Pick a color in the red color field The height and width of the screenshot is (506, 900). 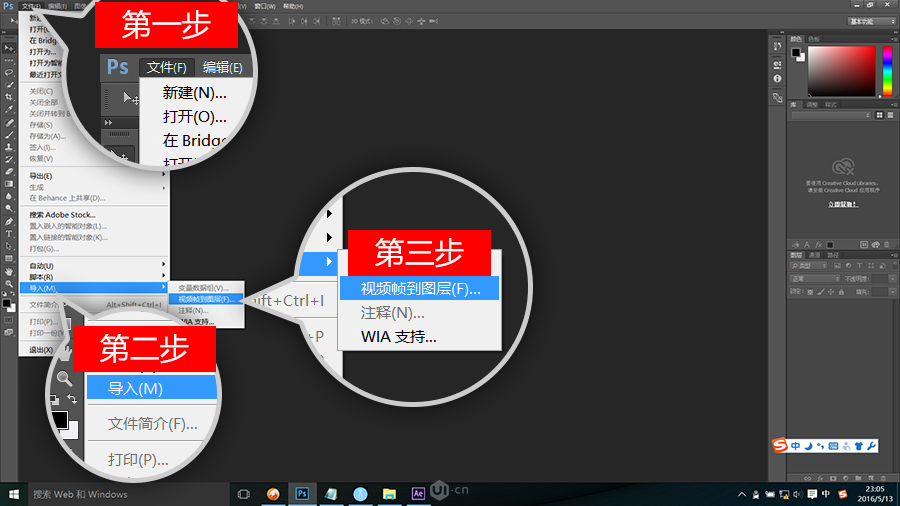841,71
